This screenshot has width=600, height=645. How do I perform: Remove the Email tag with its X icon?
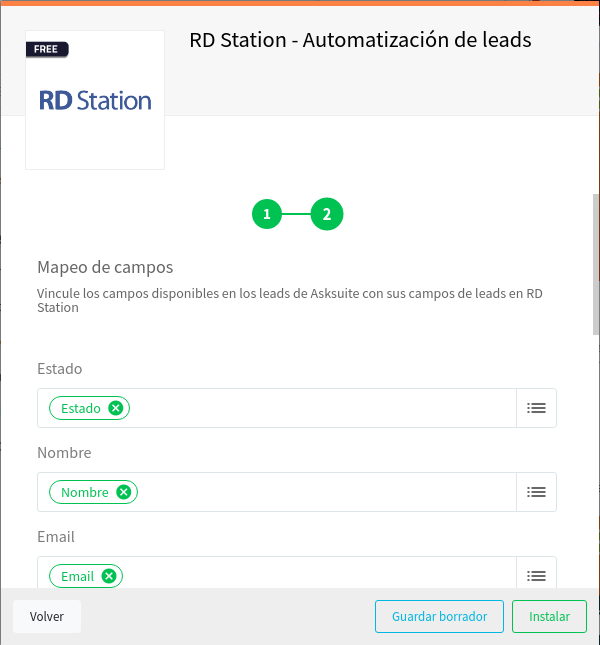coord(109,576)
